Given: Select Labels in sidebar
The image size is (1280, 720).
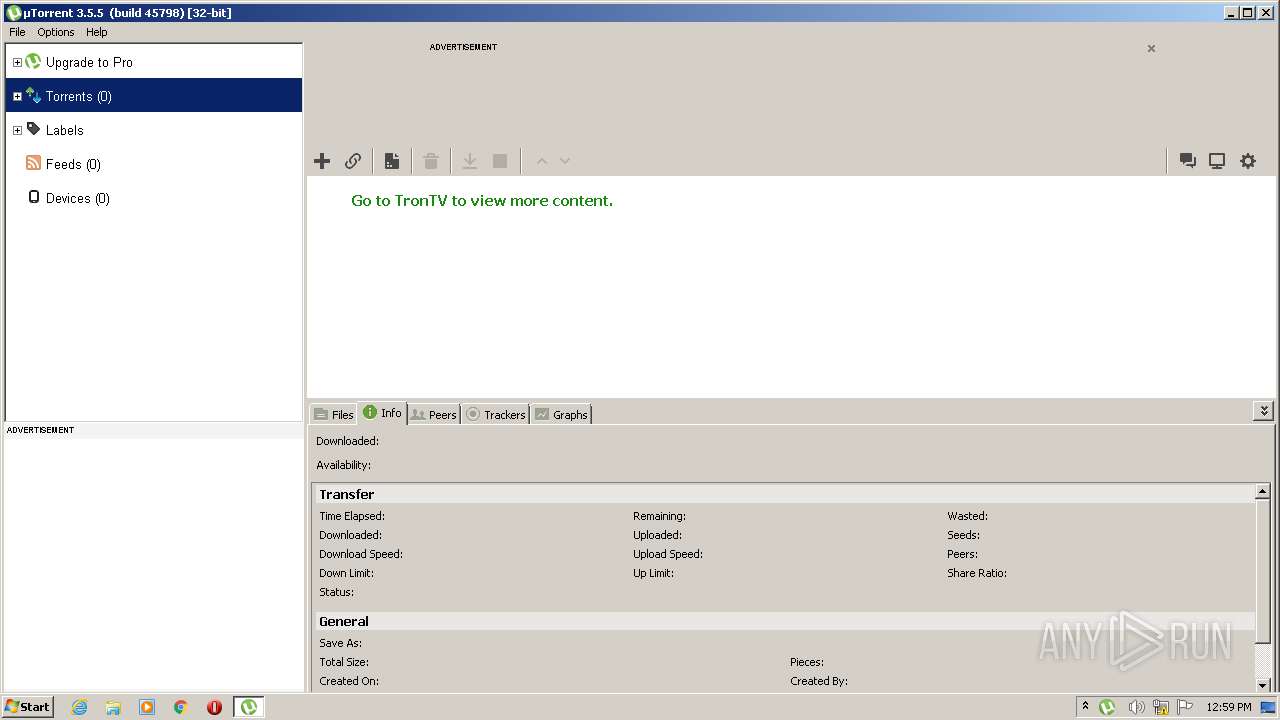Looking at the screenshot, I should 65,130.
